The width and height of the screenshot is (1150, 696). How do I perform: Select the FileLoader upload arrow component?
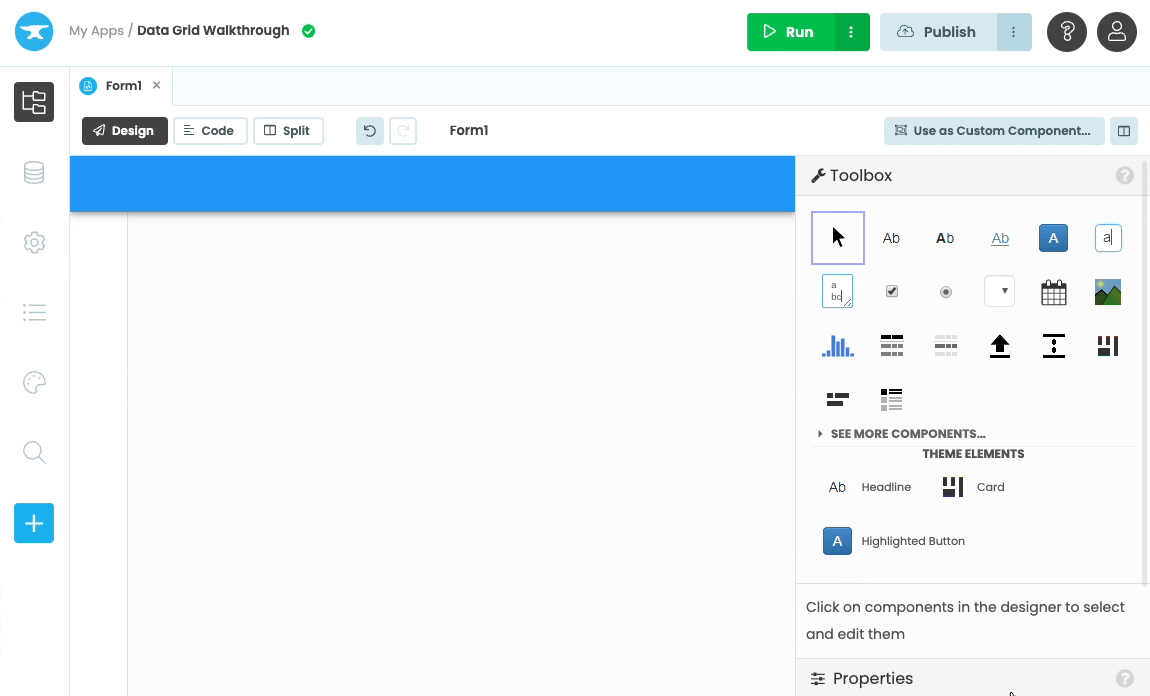point(1000,345)
